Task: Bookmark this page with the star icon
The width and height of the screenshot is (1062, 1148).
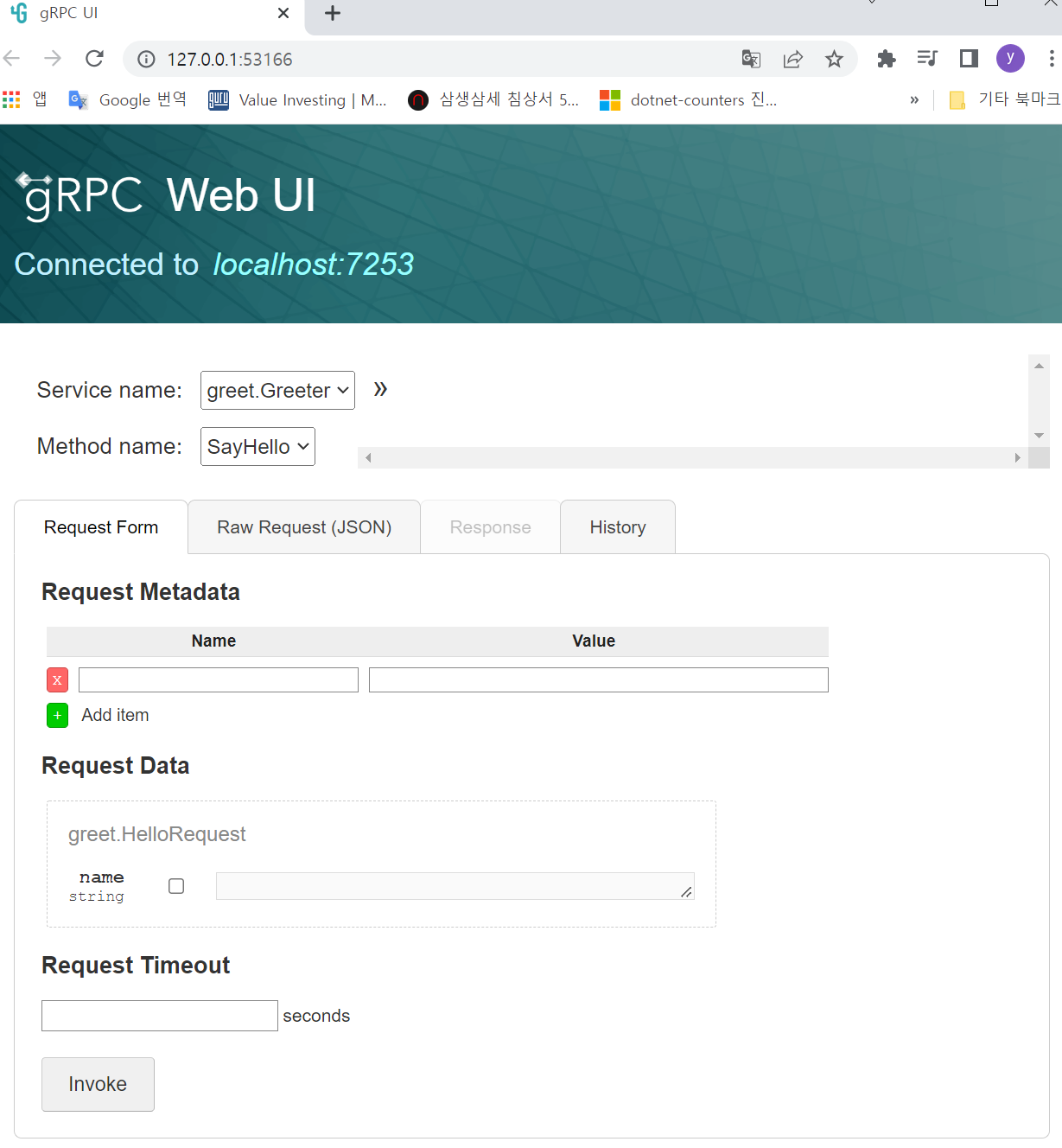Action: [x=834, y=59]
